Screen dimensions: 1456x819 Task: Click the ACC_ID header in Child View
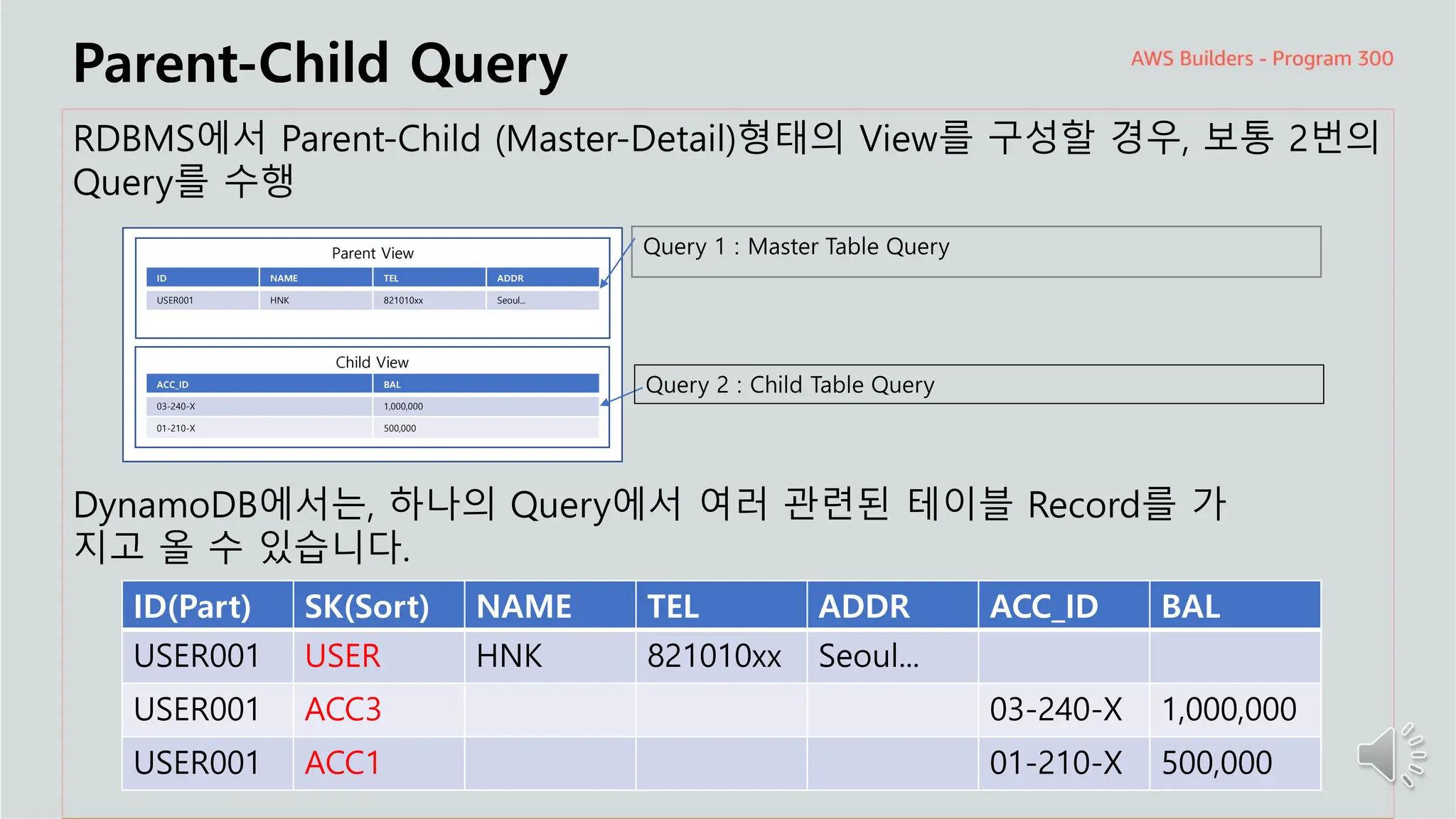click(x=259, y=384)
